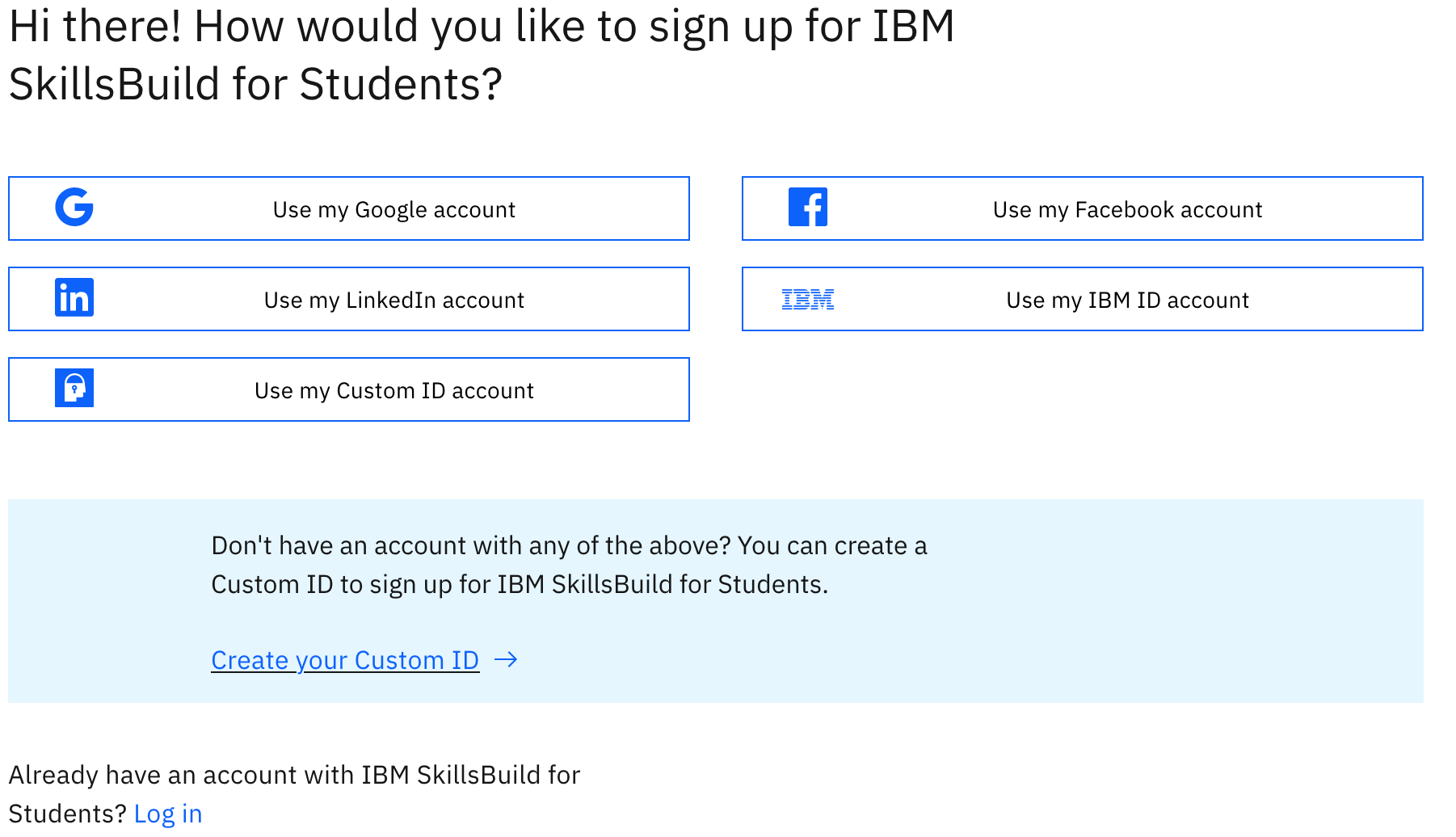Pick "Use my Custom ID account" button
Screen dimensions: 1456x837
(349, 389)
